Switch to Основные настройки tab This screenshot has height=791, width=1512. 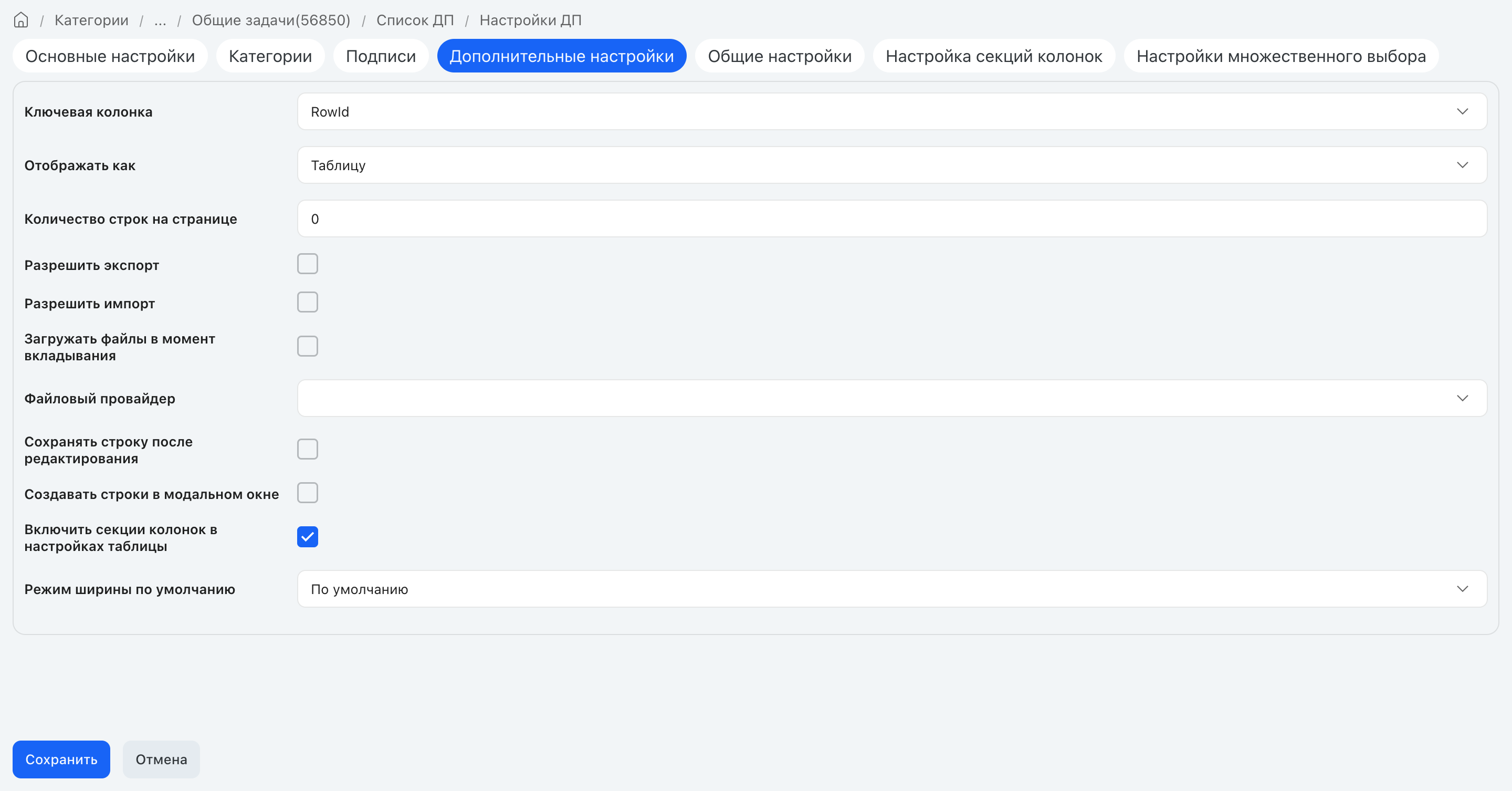coord(110,56)
